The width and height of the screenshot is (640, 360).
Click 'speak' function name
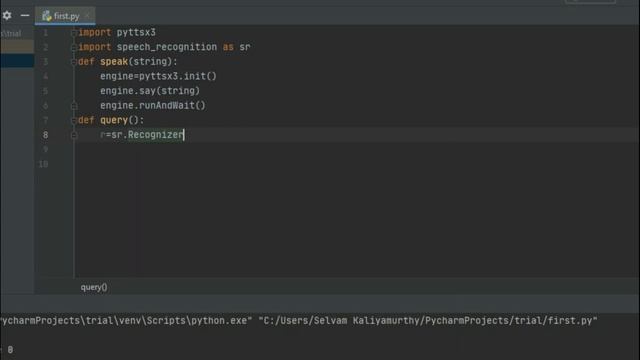114,62
